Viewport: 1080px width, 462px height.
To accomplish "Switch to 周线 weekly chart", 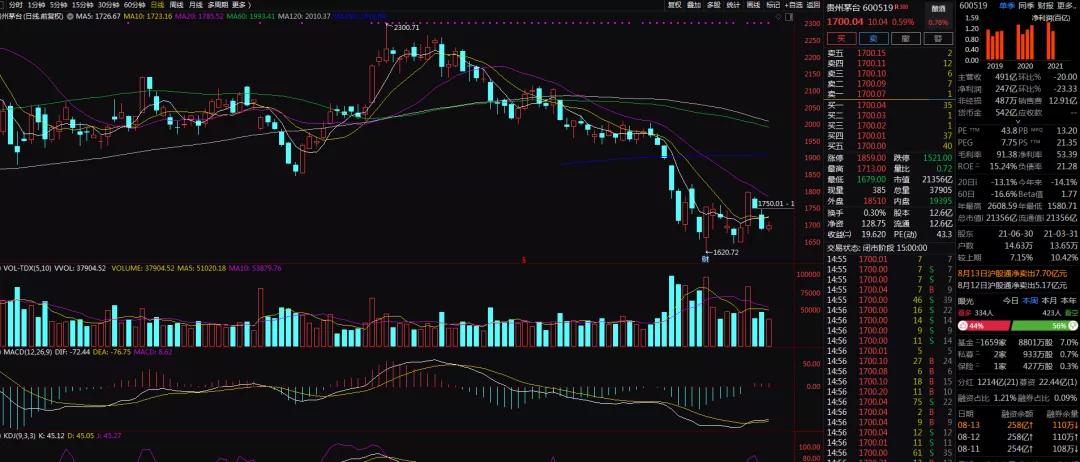I will pyautogui.click(x=176, y=5).
